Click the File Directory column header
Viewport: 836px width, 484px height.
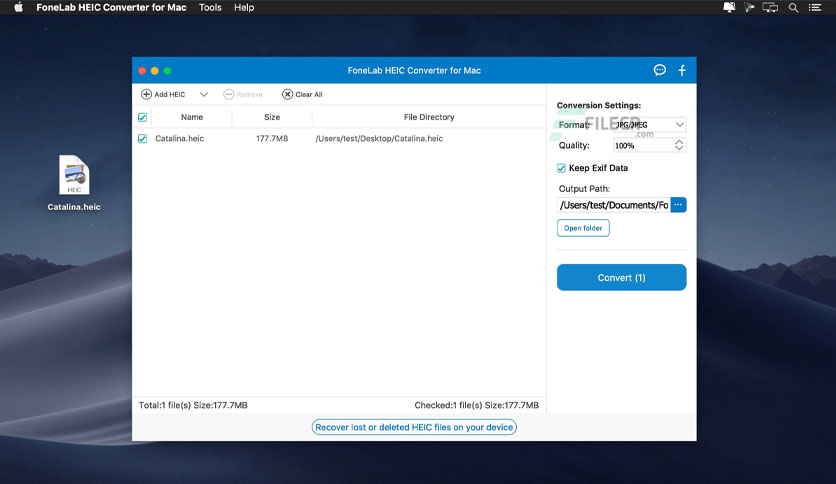click(429, 117)
